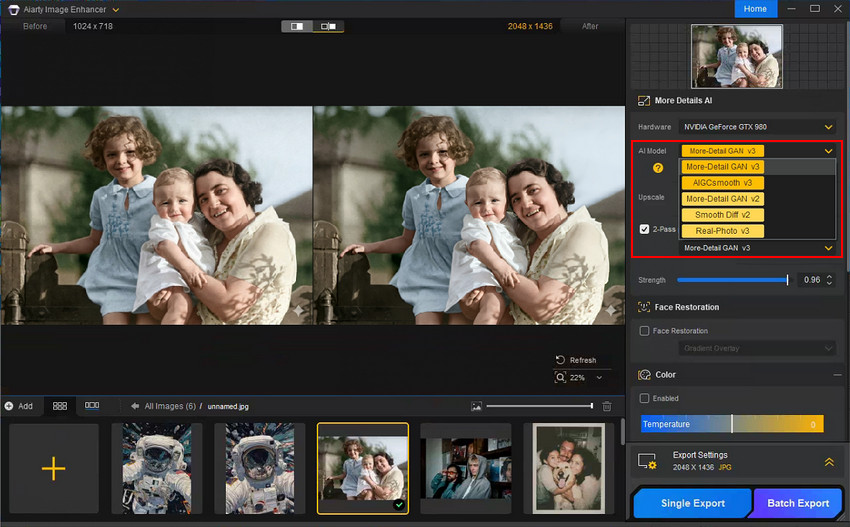The width and height of the screenshot is (850, 527).
Task: Click Batch Export
Action: 797,503
